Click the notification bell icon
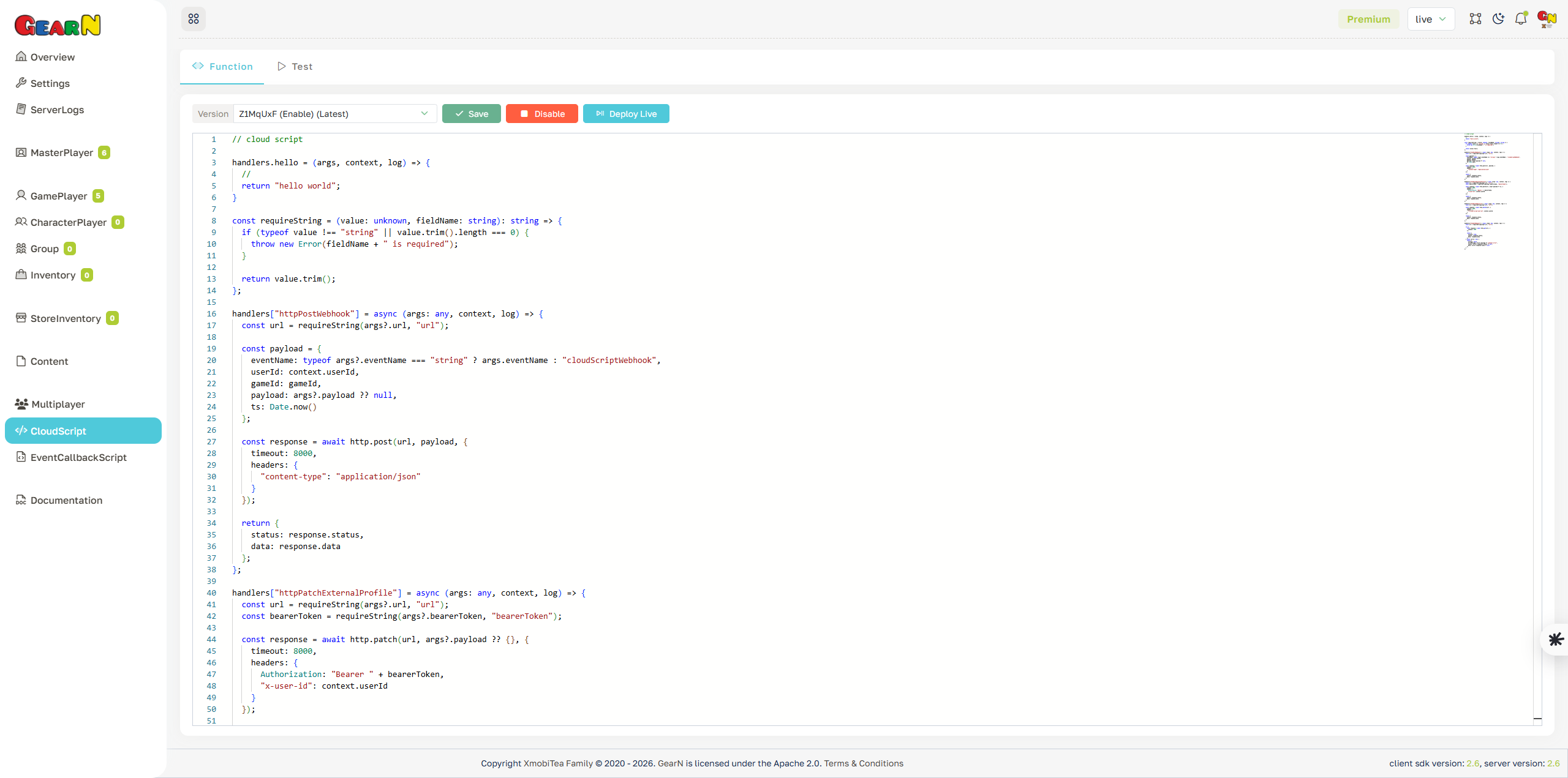The image size is (1568, 778). (x=1520, y=18)
